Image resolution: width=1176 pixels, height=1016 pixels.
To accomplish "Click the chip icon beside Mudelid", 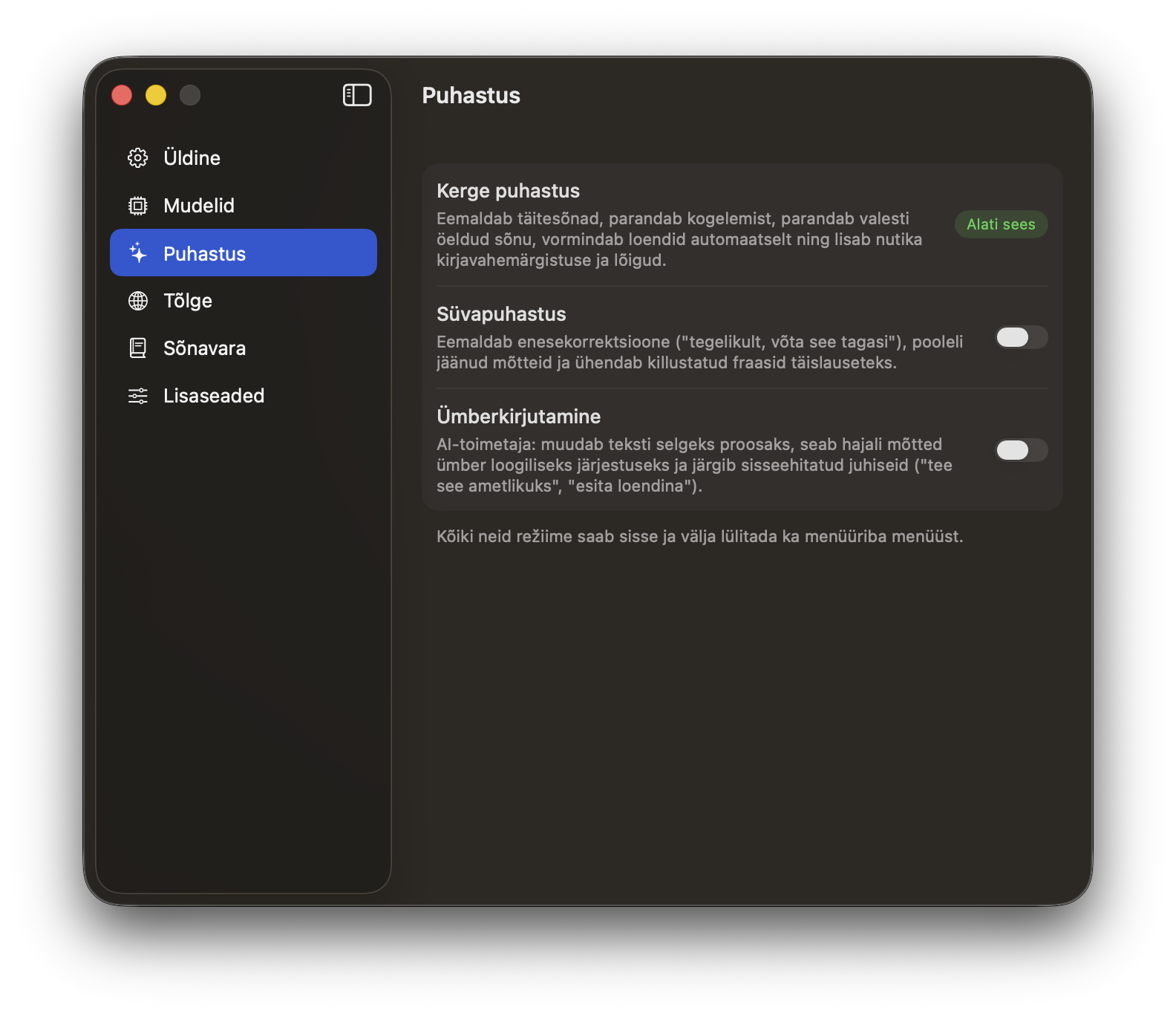I will tap(138, 206).
